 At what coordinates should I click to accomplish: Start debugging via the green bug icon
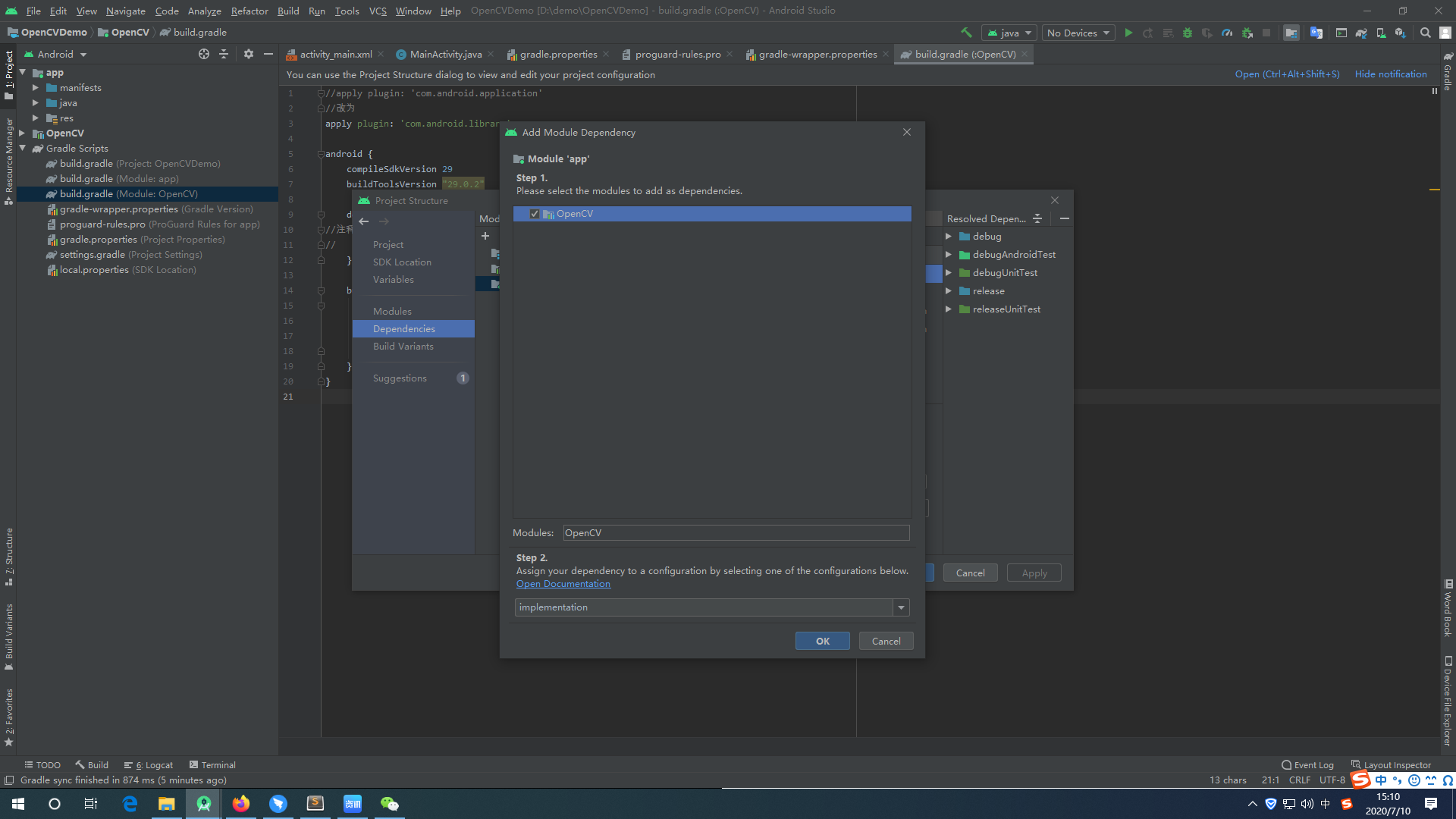(1189, 33)
